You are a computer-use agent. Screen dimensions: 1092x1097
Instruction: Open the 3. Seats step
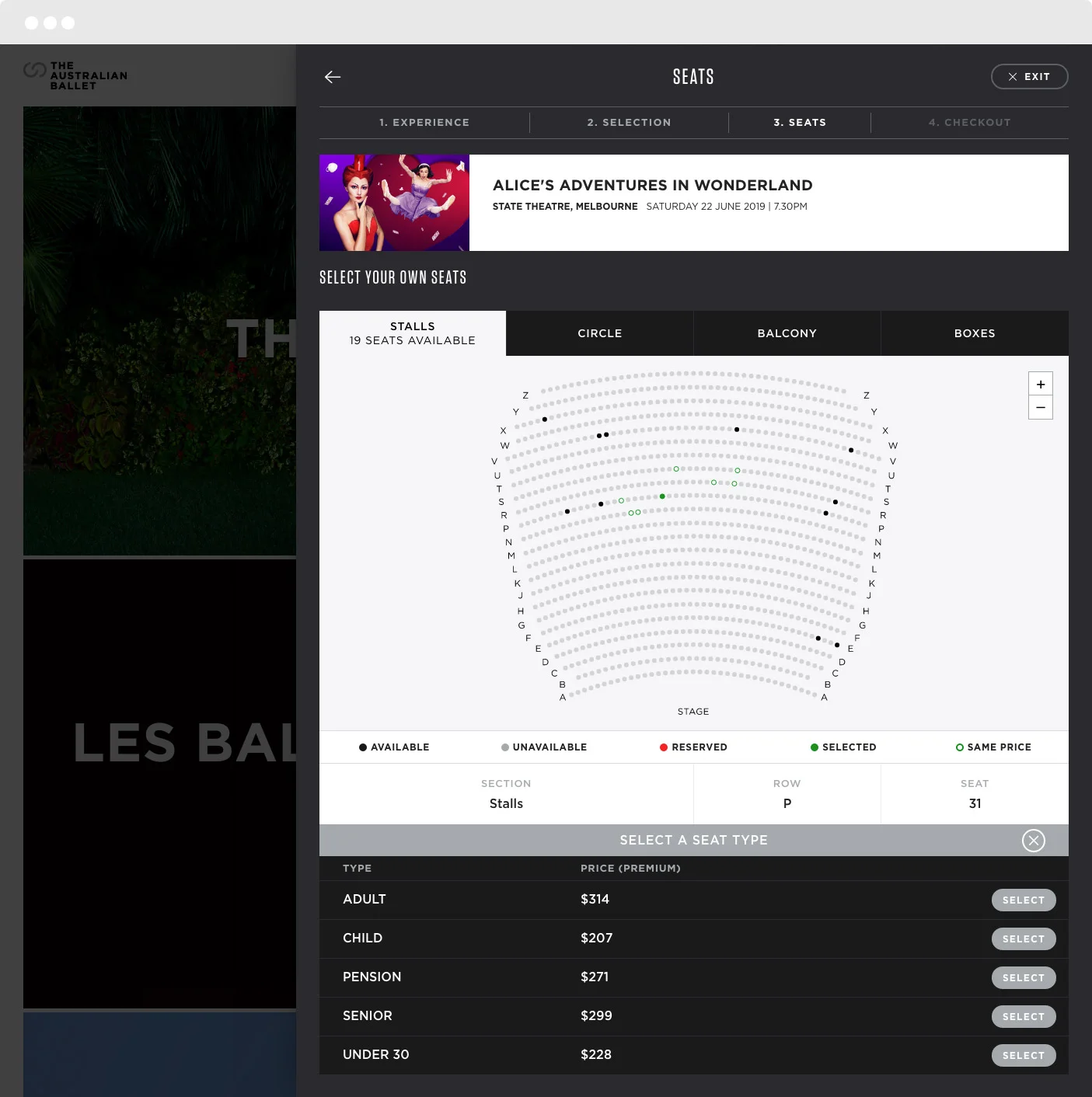(800, 123)
